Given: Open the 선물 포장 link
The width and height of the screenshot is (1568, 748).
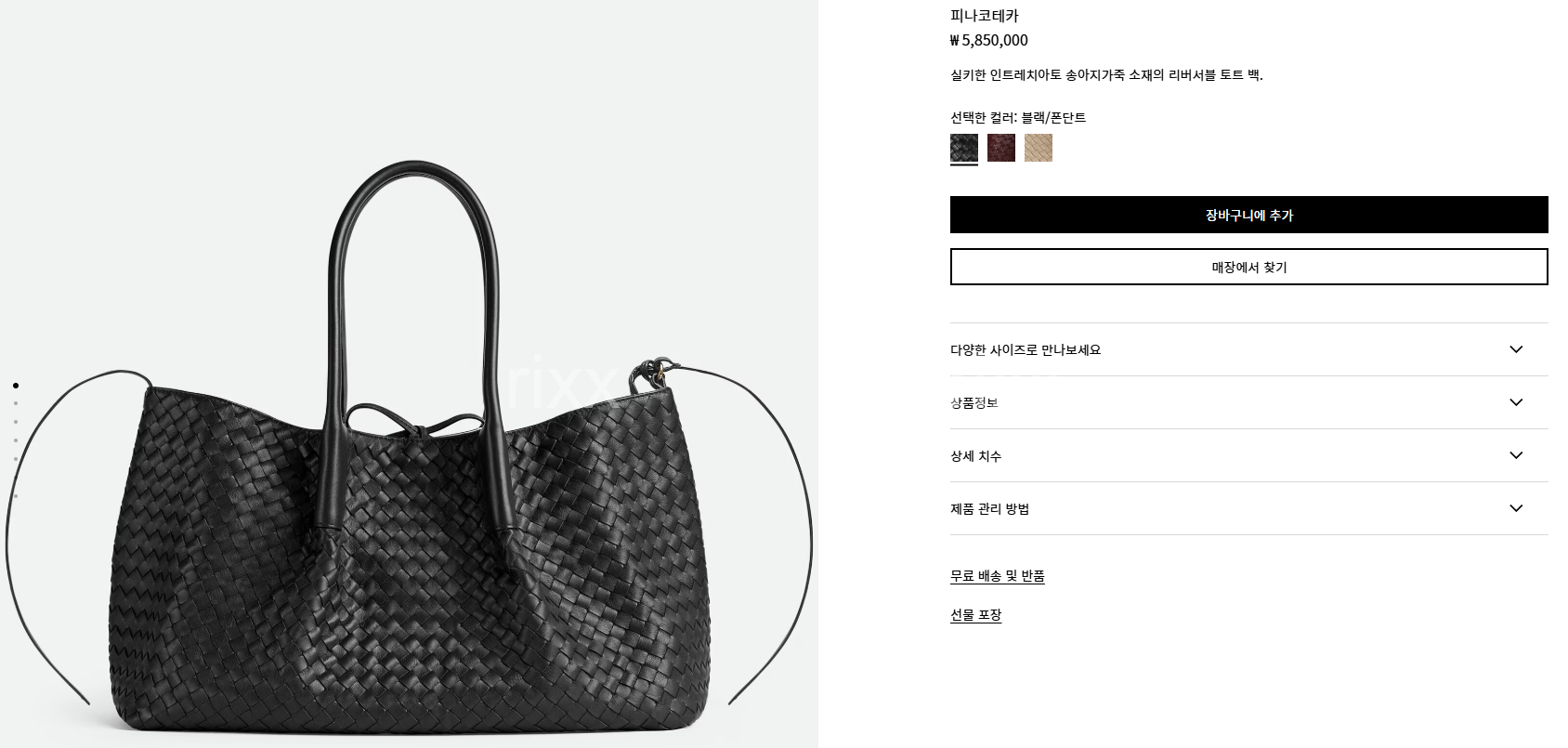Looking at the screenshot, I should [975, 615].
